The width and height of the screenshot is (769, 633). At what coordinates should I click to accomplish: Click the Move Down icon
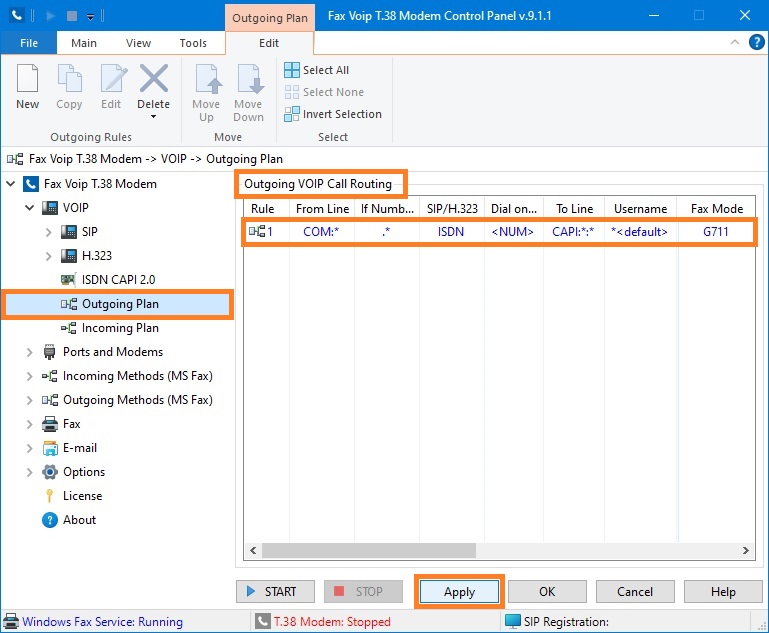point(249,78)
